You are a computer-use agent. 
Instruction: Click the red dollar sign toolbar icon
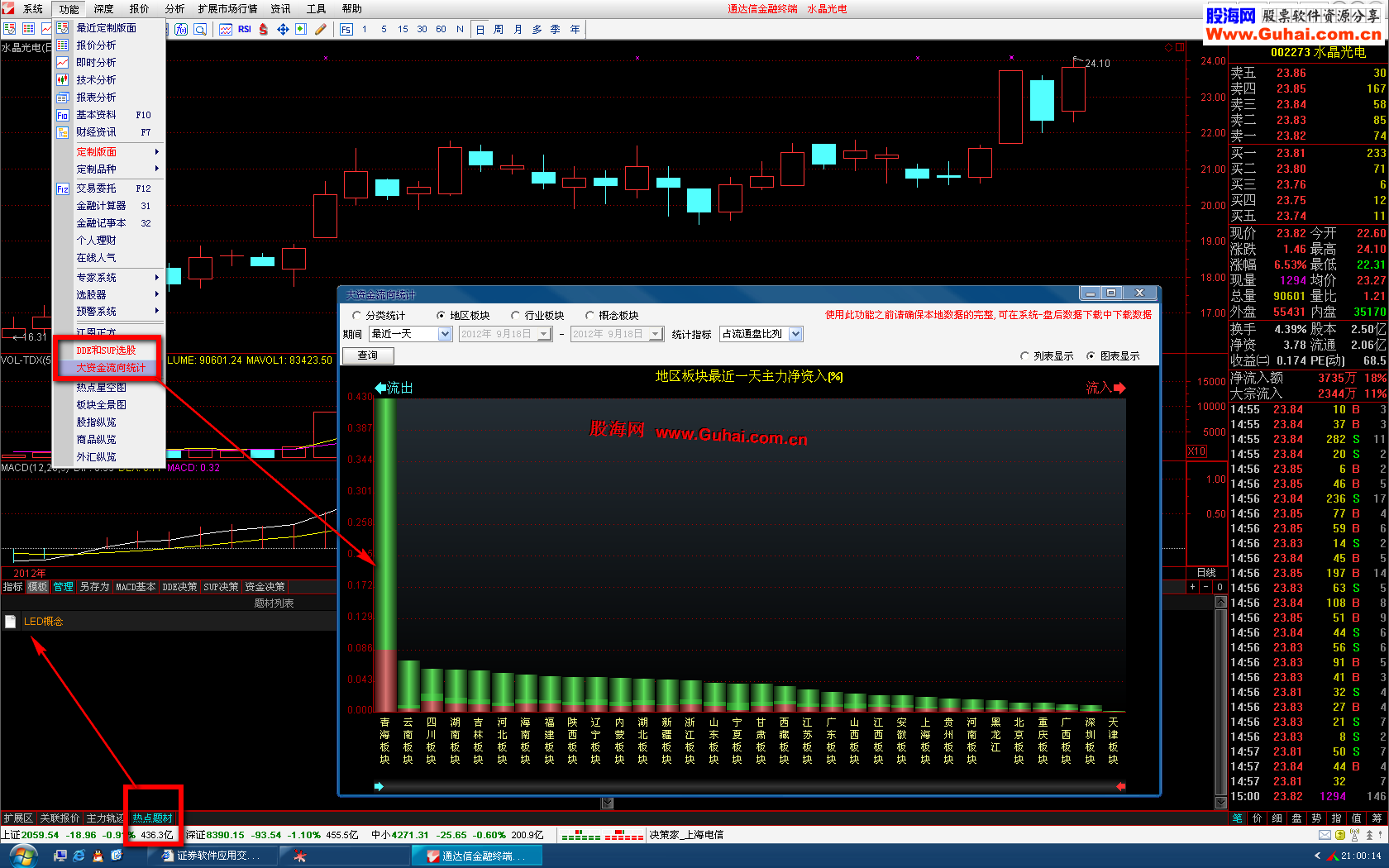[x=264, y=29]
